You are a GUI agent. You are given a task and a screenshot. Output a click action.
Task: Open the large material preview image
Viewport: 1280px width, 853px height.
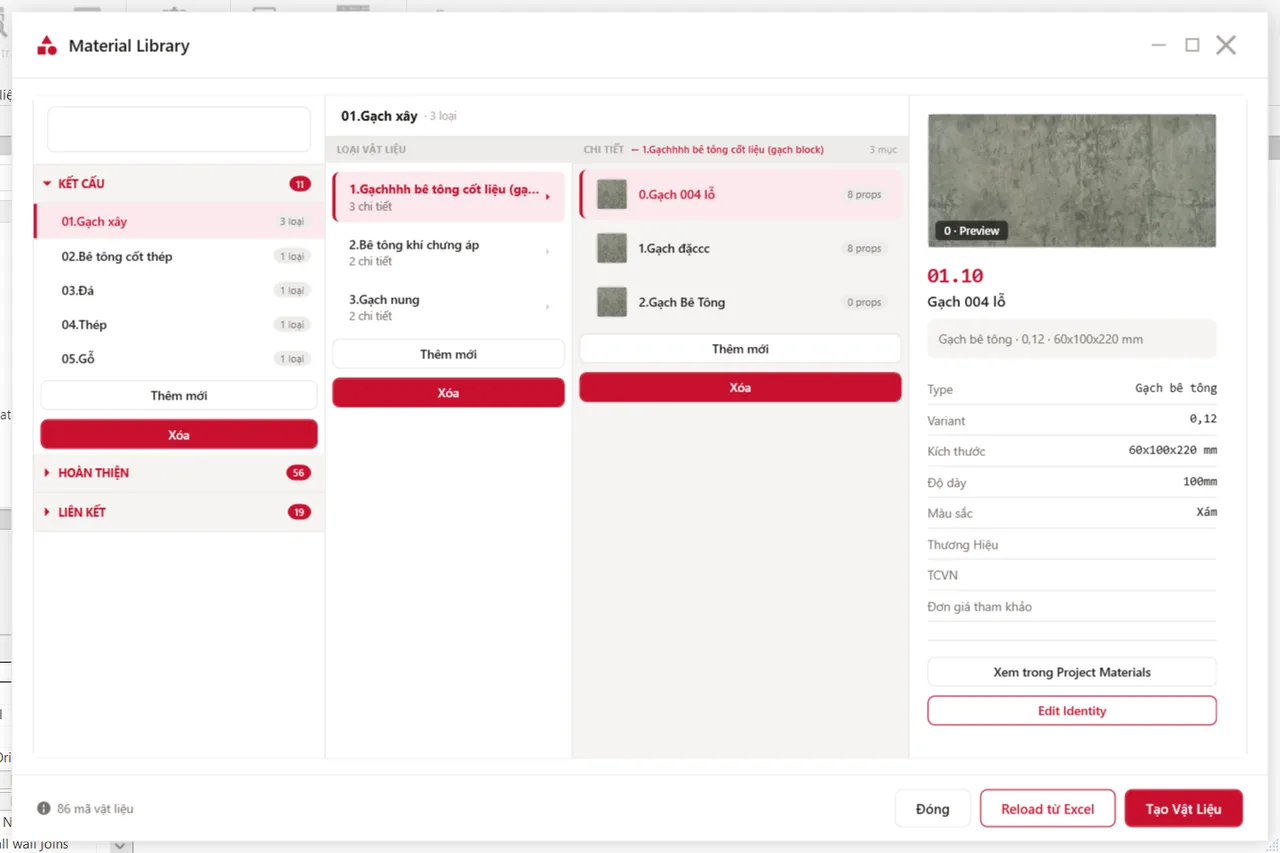coord(1072,180)
